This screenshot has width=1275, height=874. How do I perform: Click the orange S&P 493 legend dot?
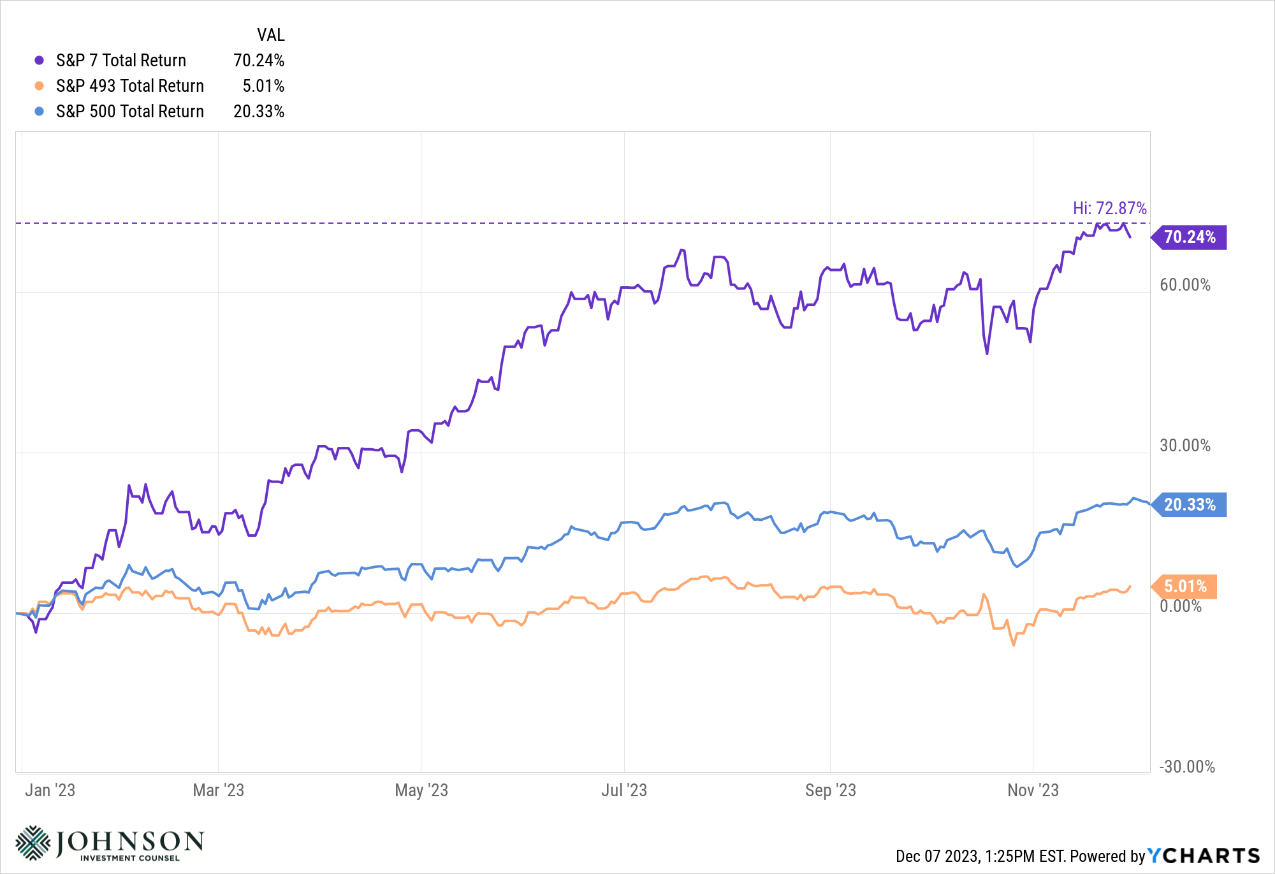point(40,86)
